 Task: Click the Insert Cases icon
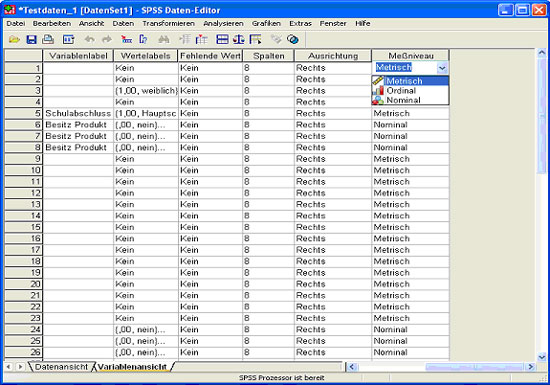tap(185, 39)
